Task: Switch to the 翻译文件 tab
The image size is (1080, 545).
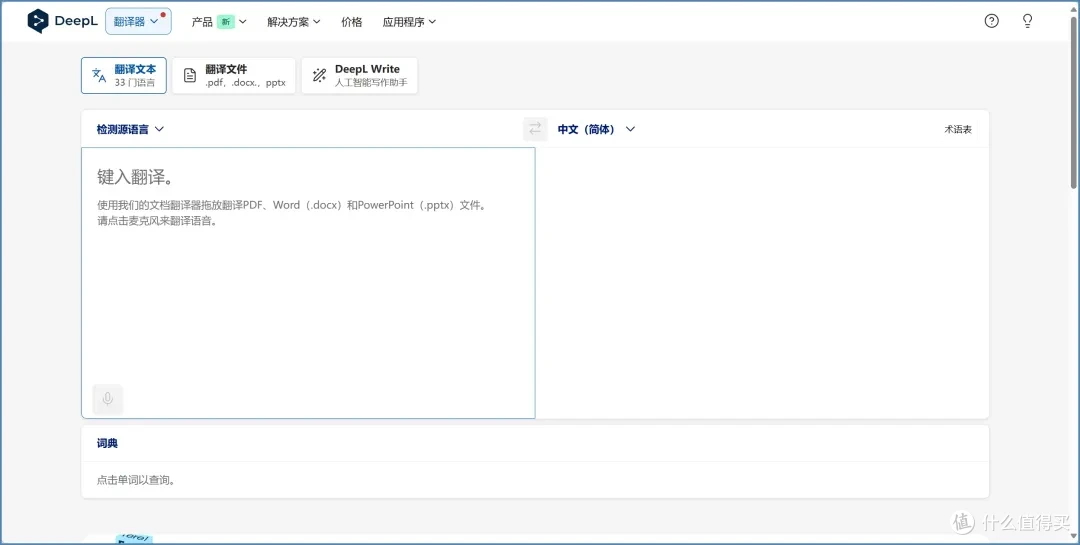Action: pos(233,76)
